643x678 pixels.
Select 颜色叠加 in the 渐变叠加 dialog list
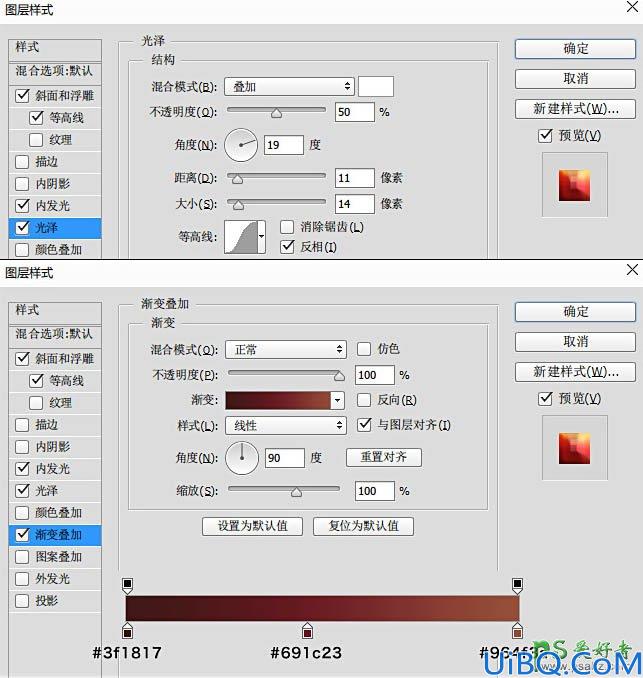(55, 512)
